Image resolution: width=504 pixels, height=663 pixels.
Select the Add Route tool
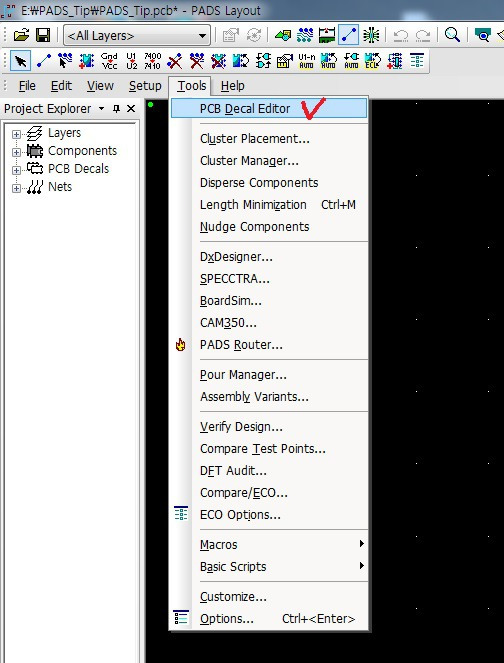point(65,61)
